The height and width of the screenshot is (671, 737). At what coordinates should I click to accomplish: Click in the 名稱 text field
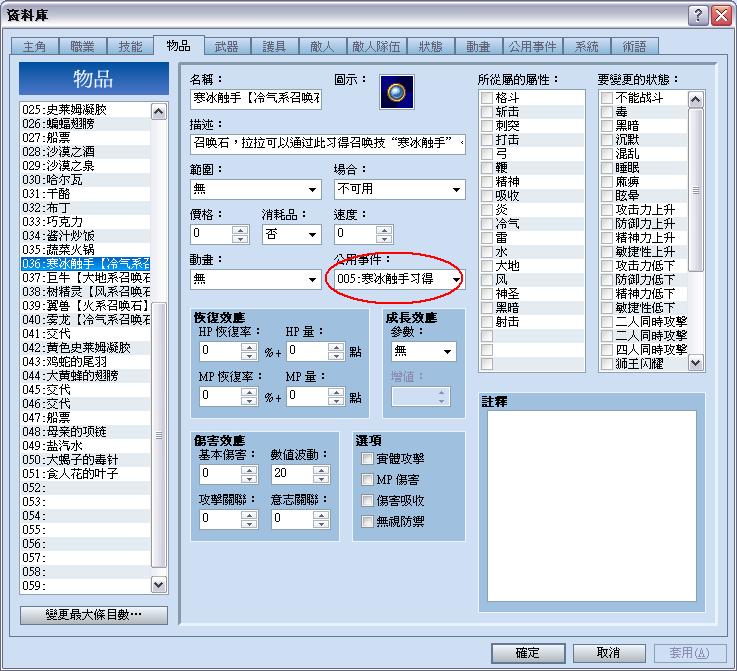pyautogui.click(x=256, y=99)
